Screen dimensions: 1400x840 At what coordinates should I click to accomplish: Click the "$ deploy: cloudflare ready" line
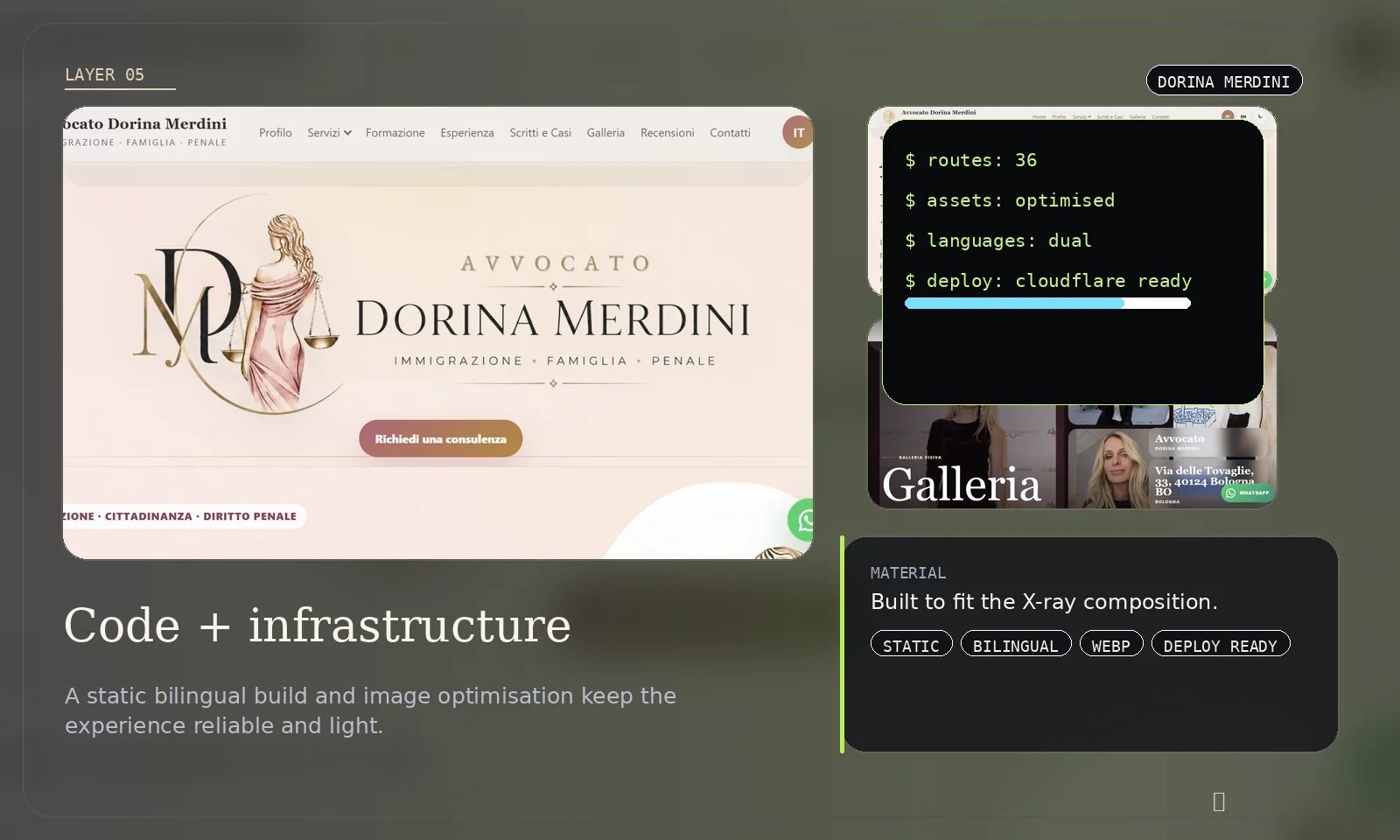(1048, 281)
